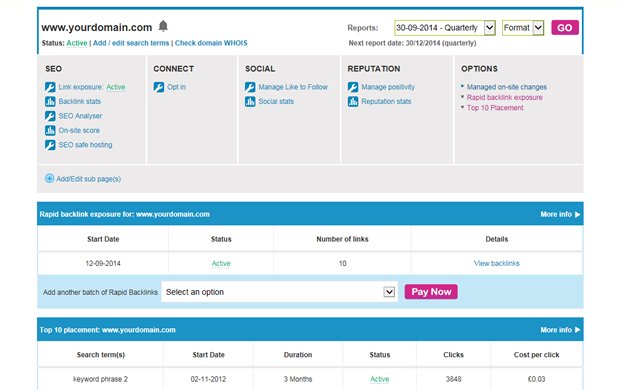The width and height of the screenshot is (620, 390).
Task: Open the On-site score link
Action: click(79, 131)
